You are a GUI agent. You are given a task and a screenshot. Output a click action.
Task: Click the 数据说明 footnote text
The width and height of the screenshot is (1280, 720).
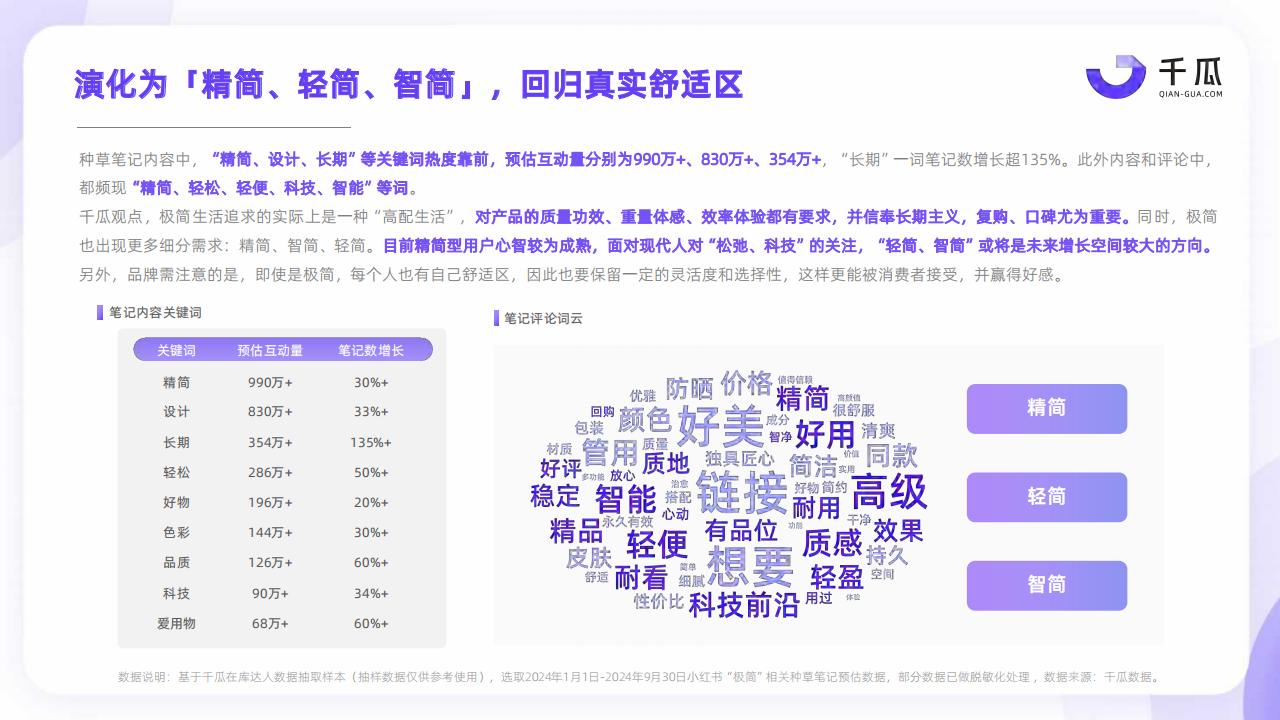[640, 677]
